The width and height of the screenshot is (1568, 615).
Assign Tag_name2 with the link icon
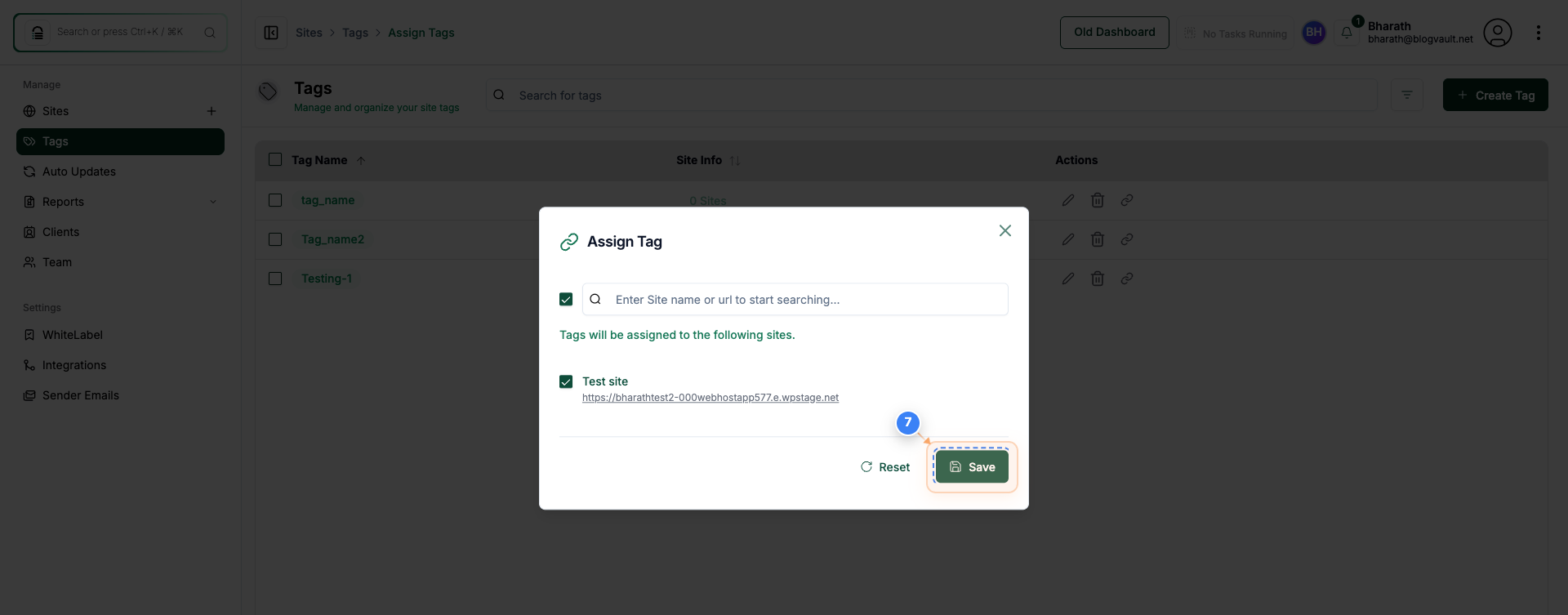(1127, 239)
